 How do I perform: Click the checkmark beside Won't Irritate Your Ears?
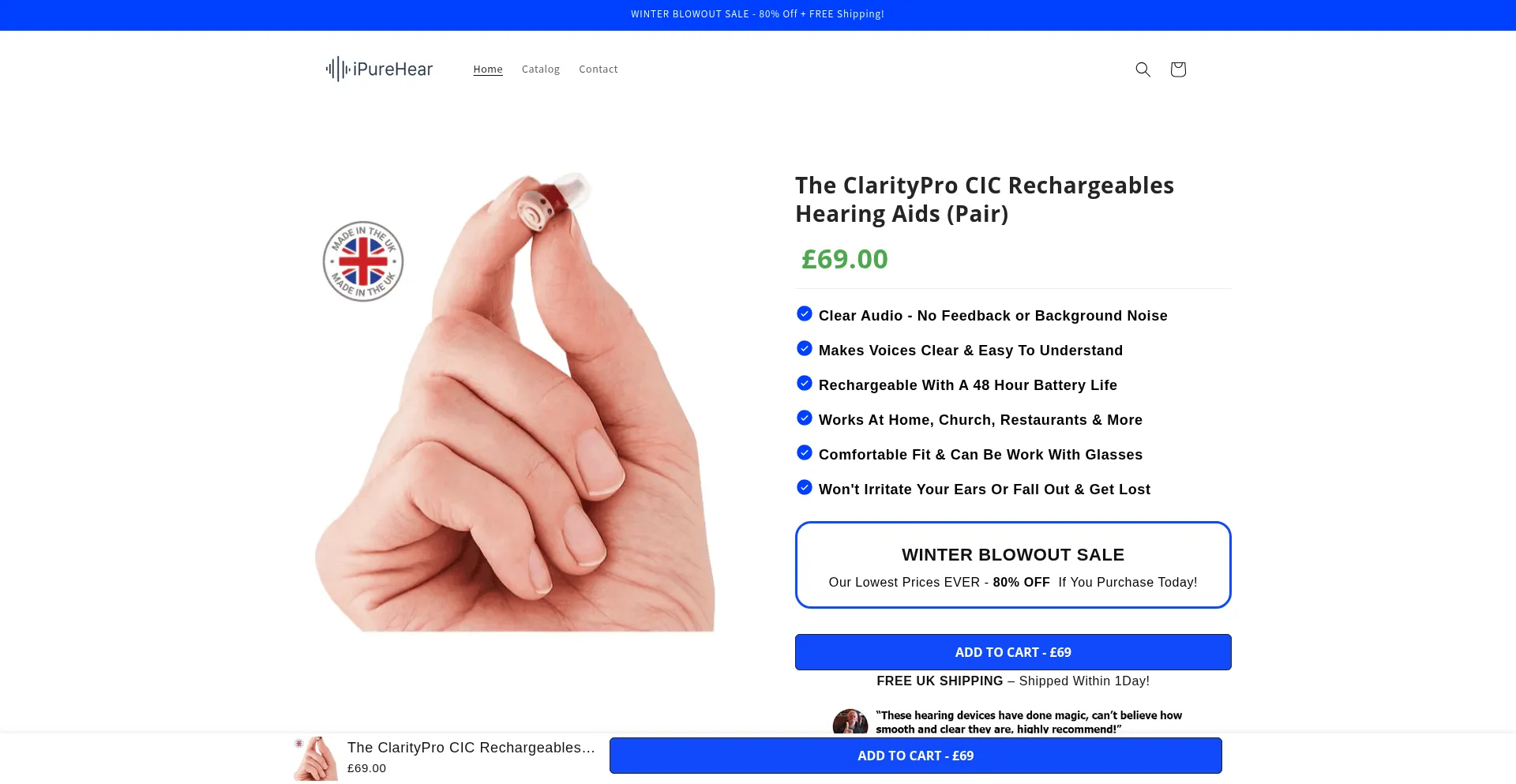click(x=805, y=487)
